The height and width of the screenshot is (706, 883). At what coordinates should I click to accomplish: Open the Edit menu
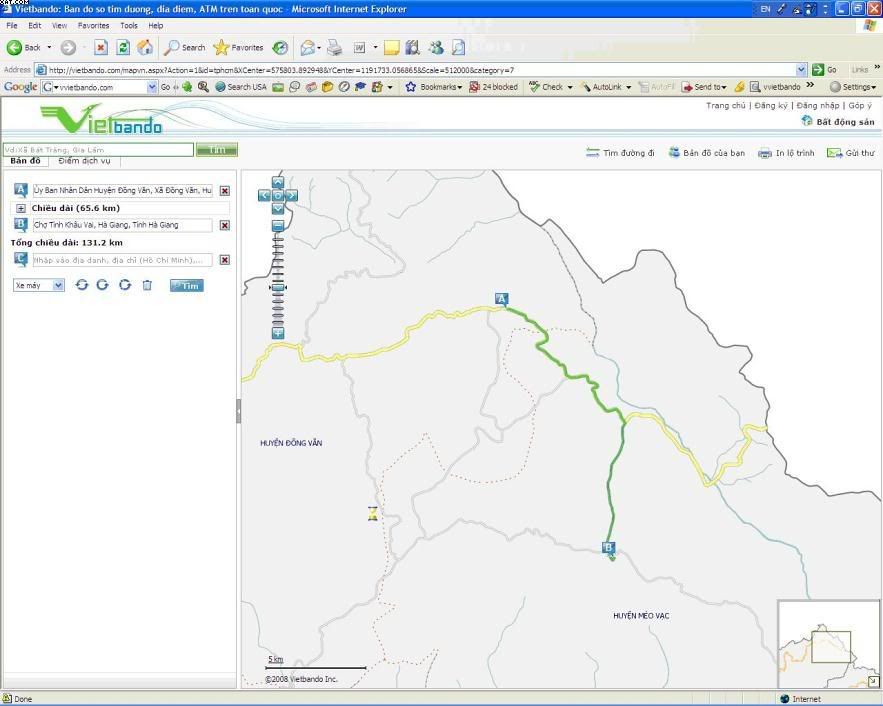(x=35, y=25)
